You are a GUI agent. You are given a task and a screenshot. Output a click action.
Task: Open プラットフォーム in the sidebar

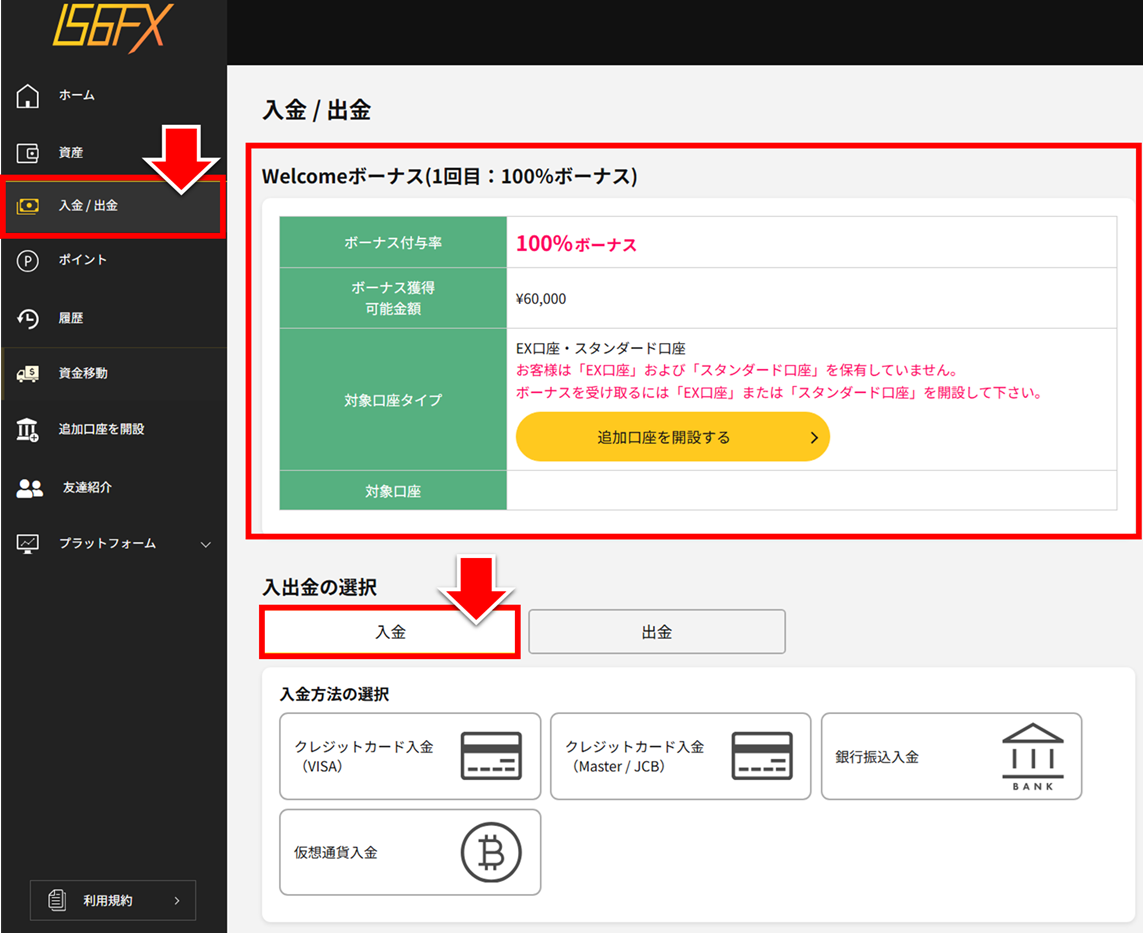tap(114, 544)
